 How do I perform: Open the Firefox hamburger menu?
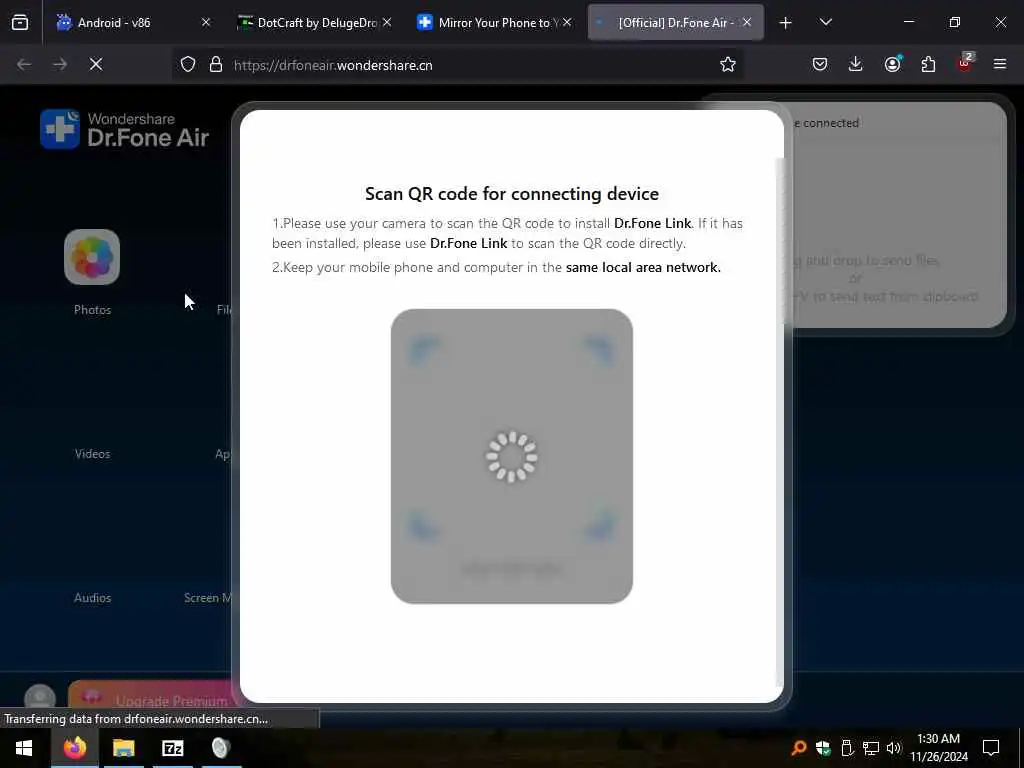tap(1000, 64)
